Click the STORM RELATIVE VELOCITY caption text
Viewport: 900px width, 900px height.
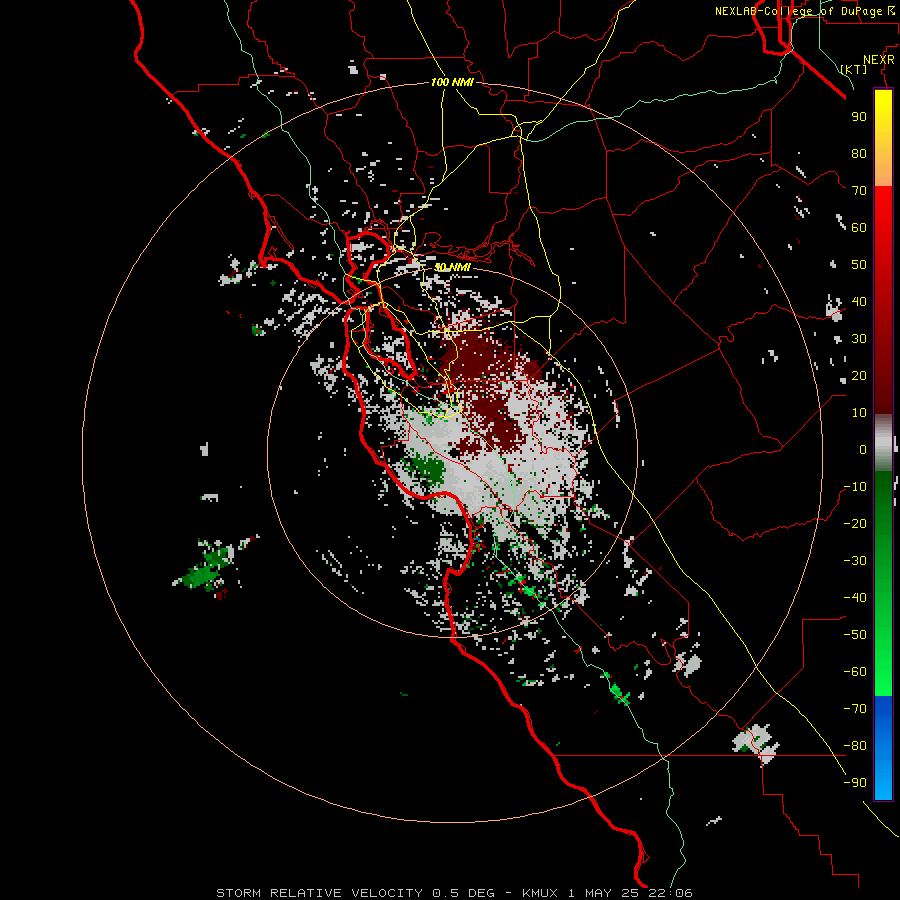click(319, 893)
